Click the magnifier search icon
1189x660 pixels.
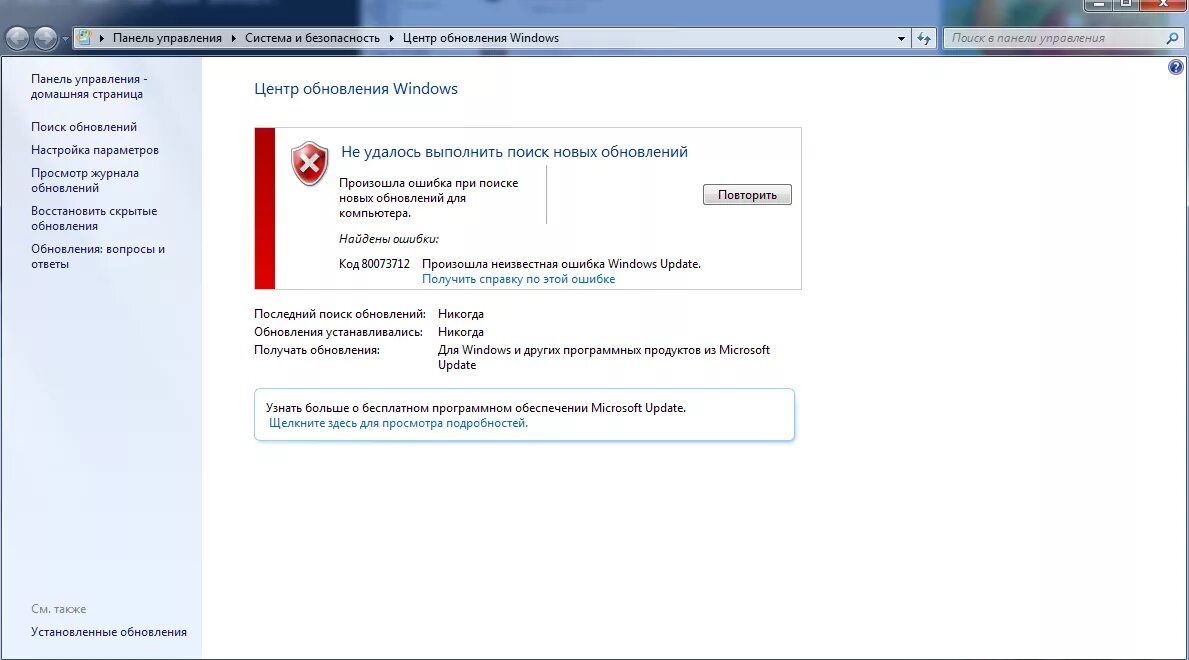click(1172, 38)
